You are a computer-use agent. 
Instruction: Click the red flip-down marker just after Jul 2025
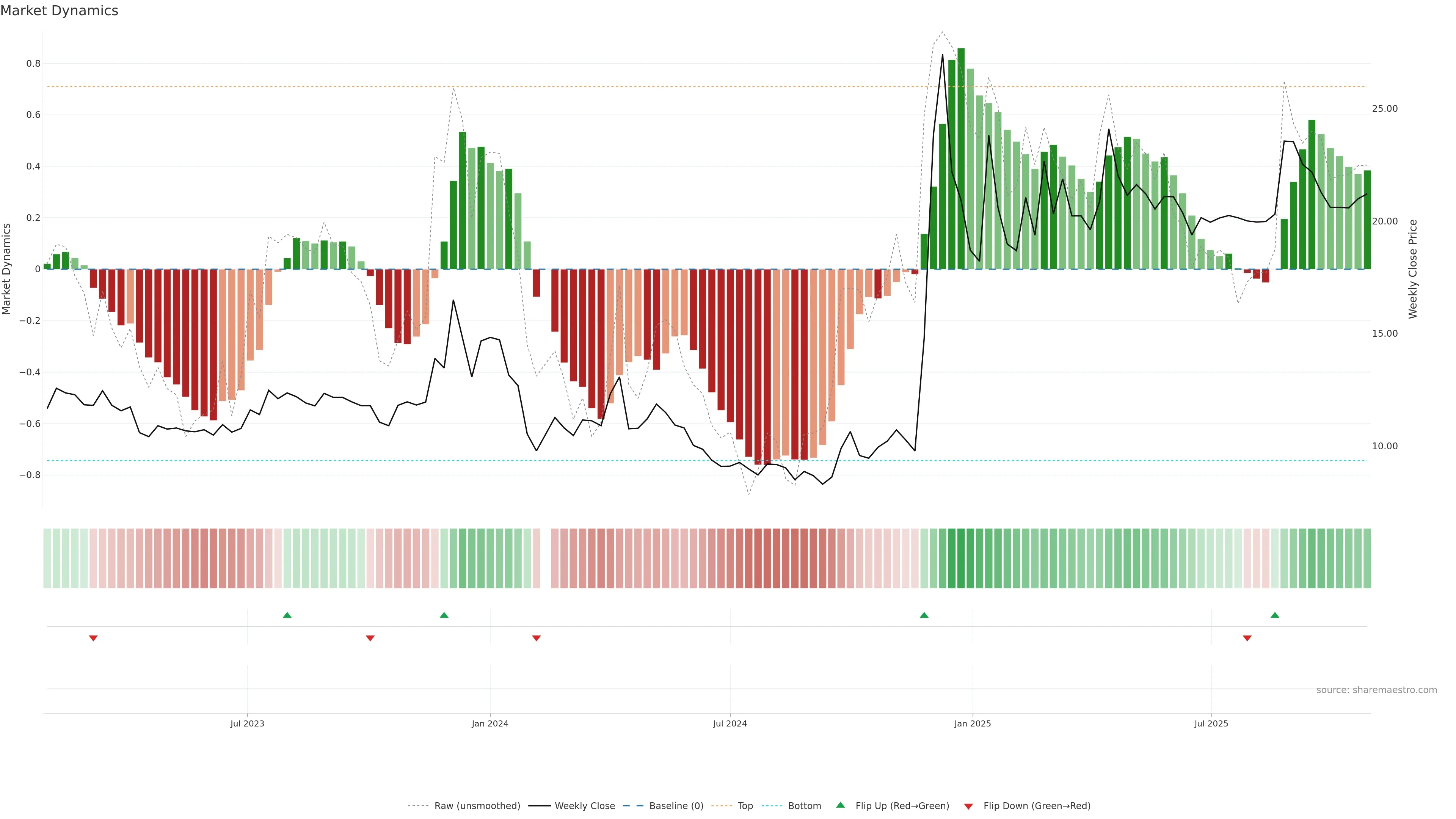[1247, 638]
